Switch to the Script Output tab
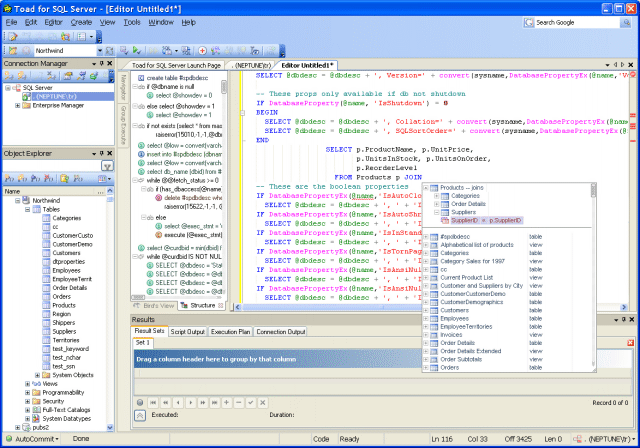 [x=188, y=332]
